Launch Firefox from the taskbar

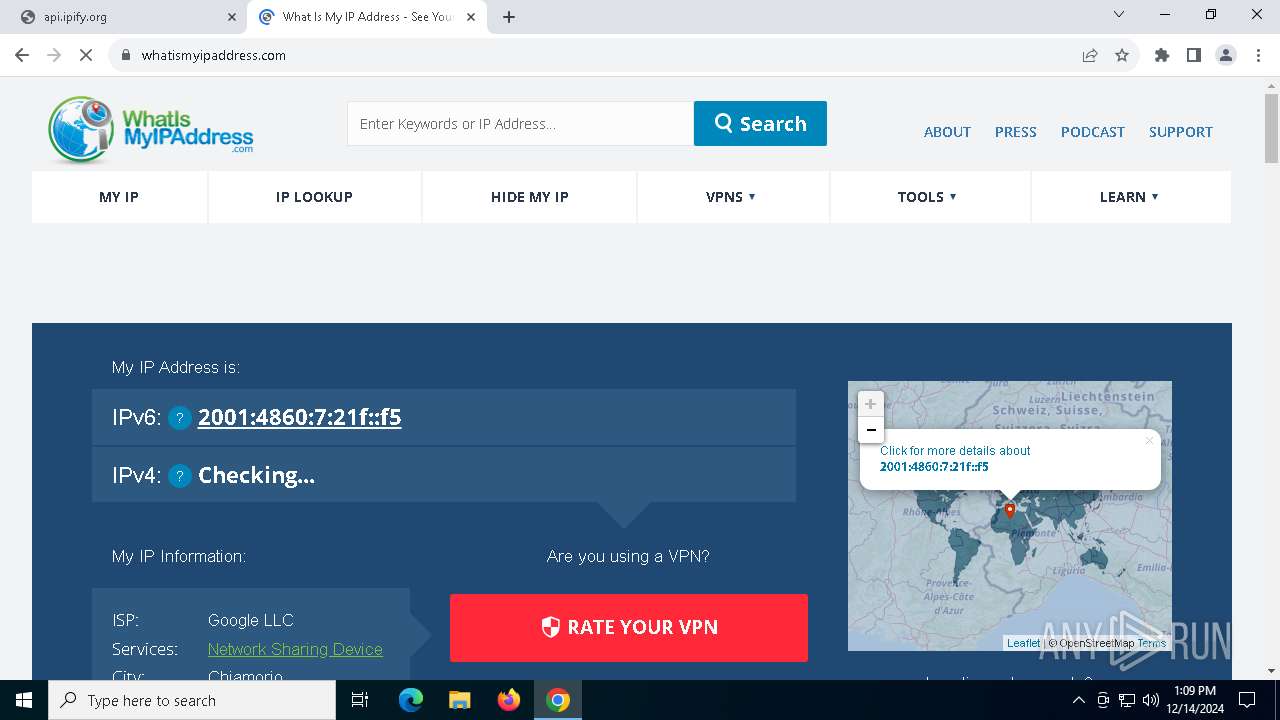pyautogui.click(x=509, y=700)
